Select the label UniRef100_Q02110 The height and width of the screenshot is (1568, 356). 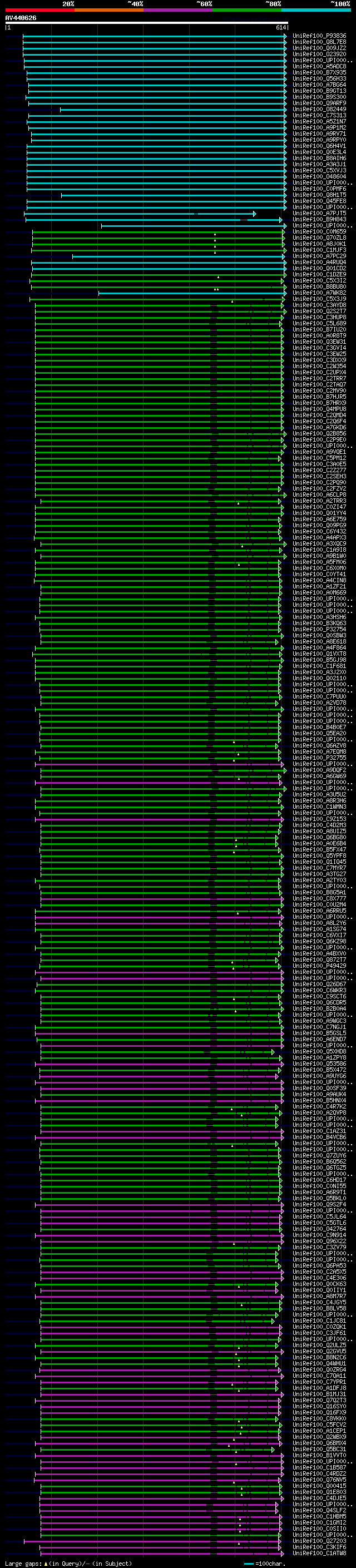click(319, 678)
